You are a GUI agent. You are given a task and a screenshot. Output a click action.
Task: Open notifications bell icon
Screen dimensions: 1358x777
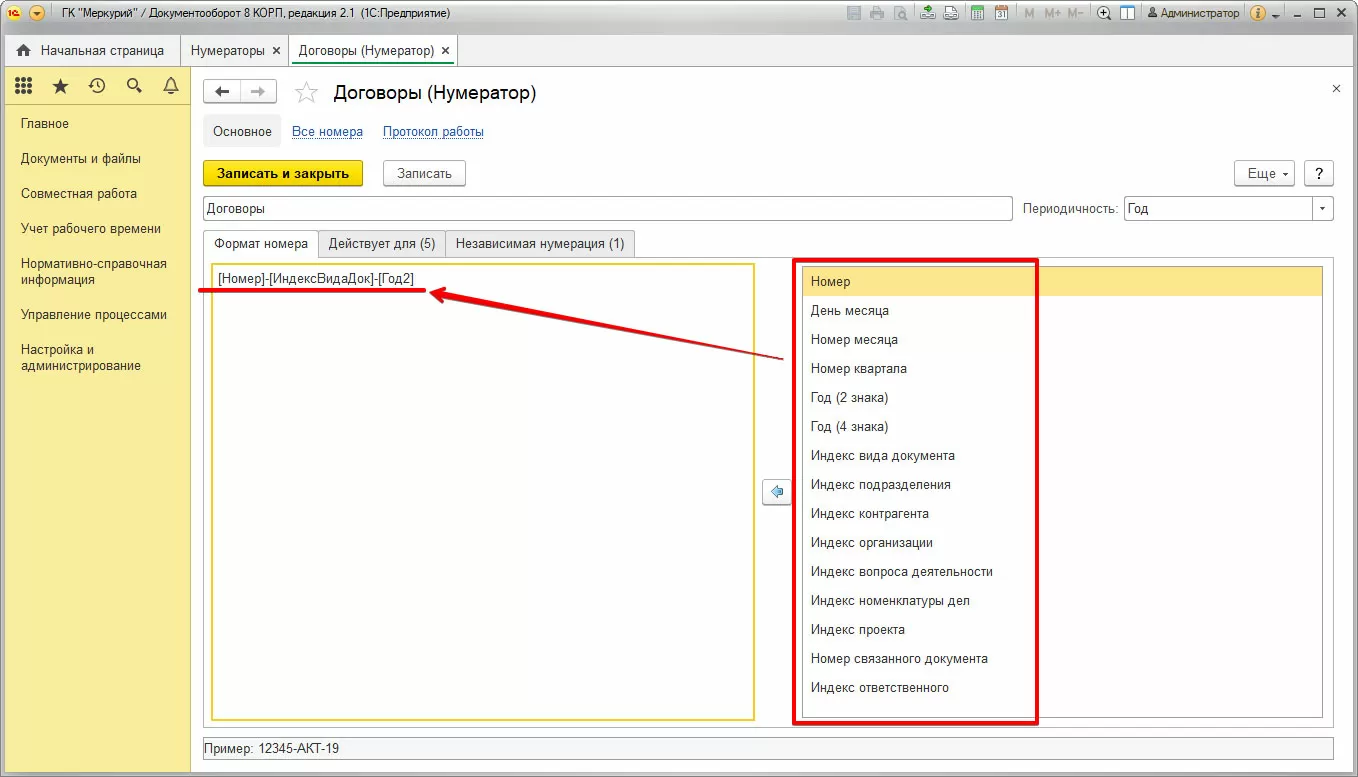tap(171, 86)
